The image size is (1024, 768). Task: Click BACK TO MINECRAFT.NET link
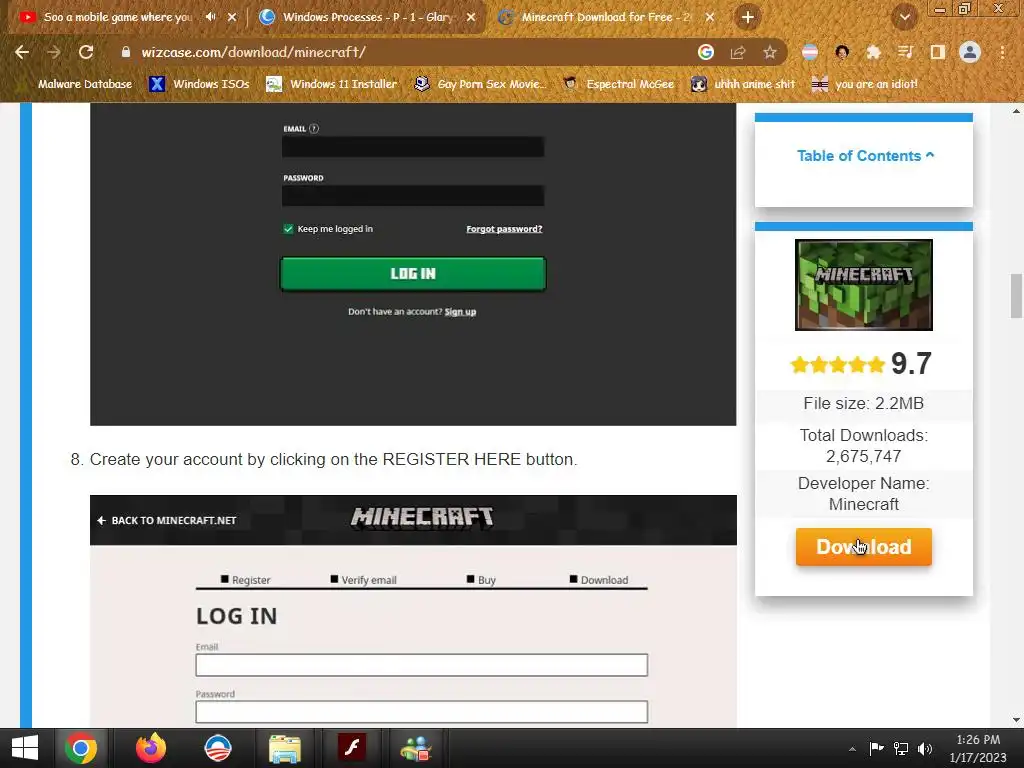click(167, 520)
